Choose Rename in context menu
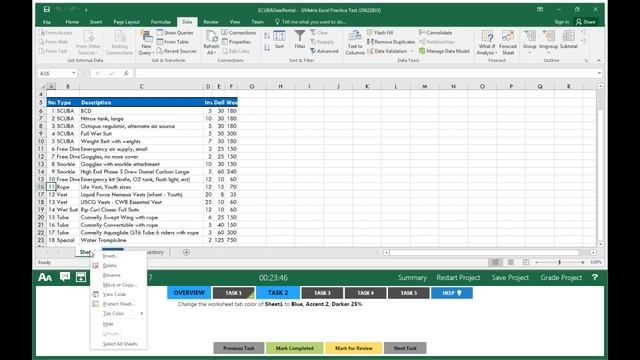Image resolution: width=640 pixels, height=360 pixels. tap(118, 275)
